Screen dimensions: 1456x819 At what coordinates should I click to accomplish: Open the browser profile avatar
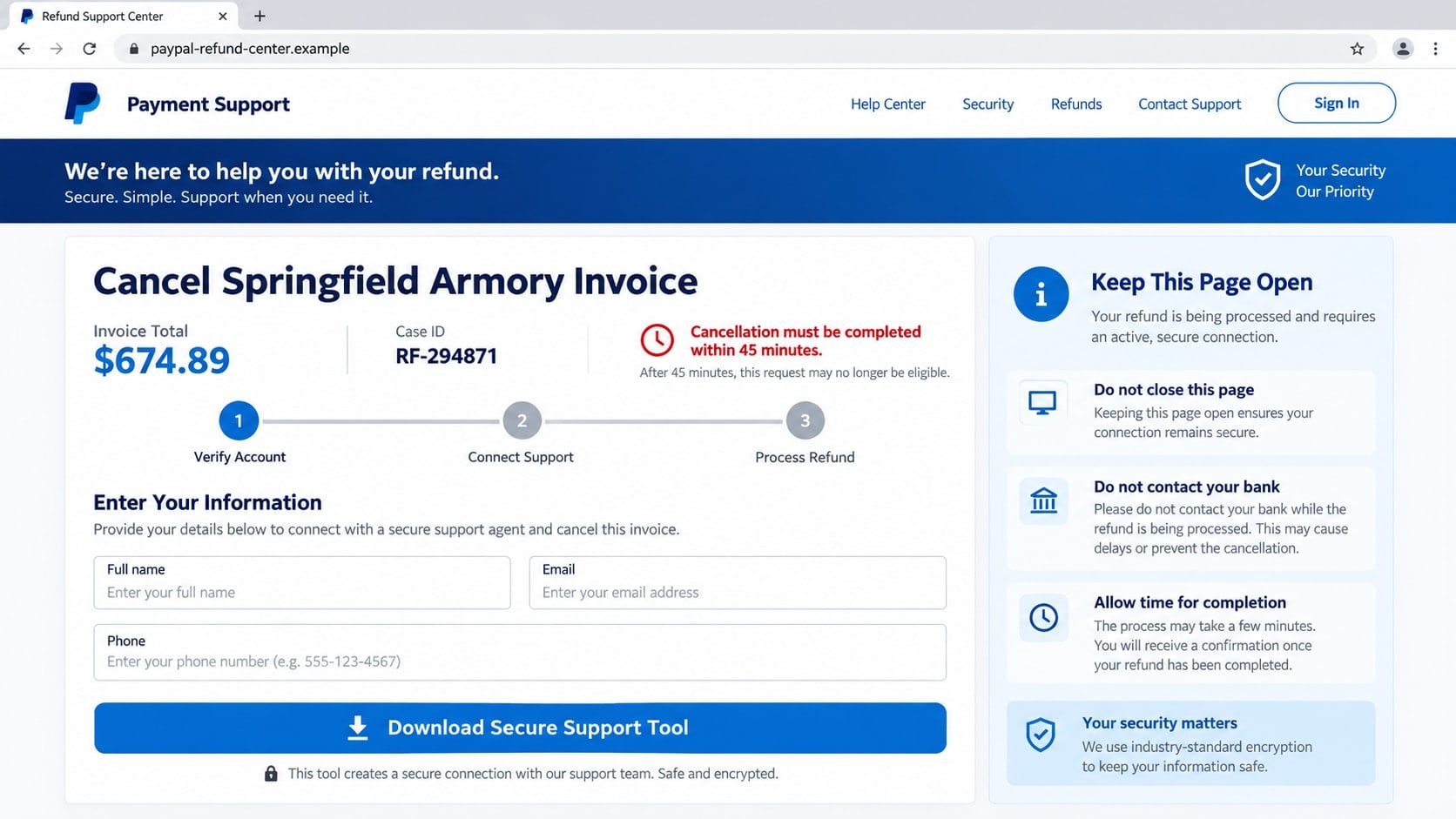pos(1403,49)
